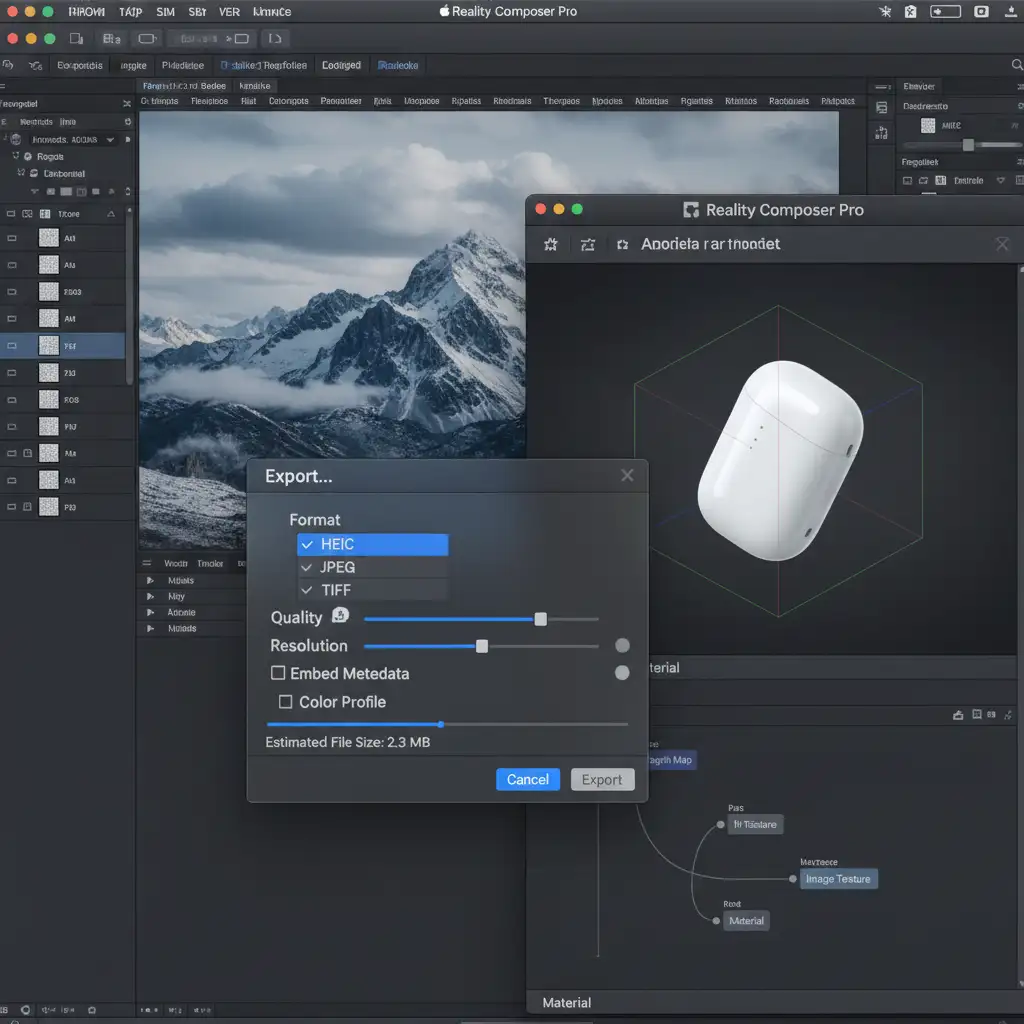Choose TIFF from the Format options
Screen dimensions: 1024x1024
(x=372, y=590)
